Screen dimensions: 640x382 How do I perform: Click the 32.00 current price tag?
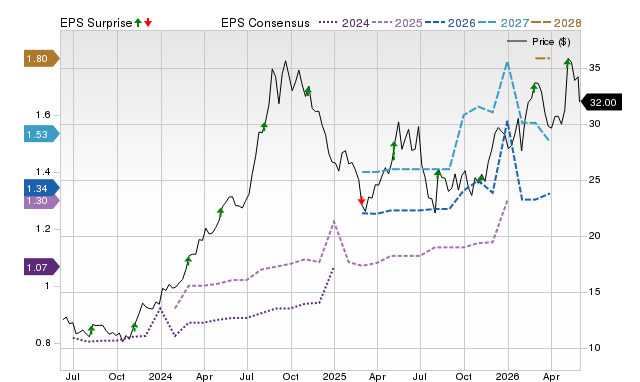[601, 102]
